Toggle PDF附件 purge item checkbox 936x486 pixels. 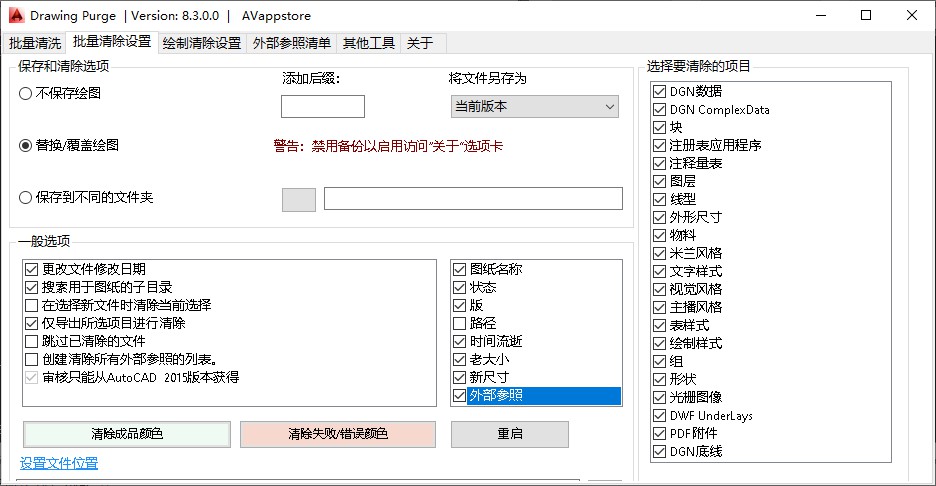[659, 433]
